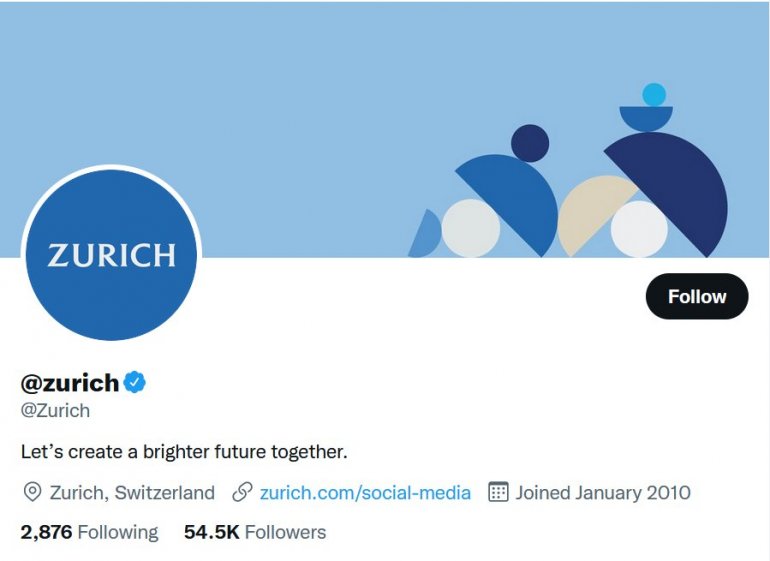This screenshot has height=561, width=770.
Task: Click the calendar icon beside Joined
Action: (x=498, y=492)
